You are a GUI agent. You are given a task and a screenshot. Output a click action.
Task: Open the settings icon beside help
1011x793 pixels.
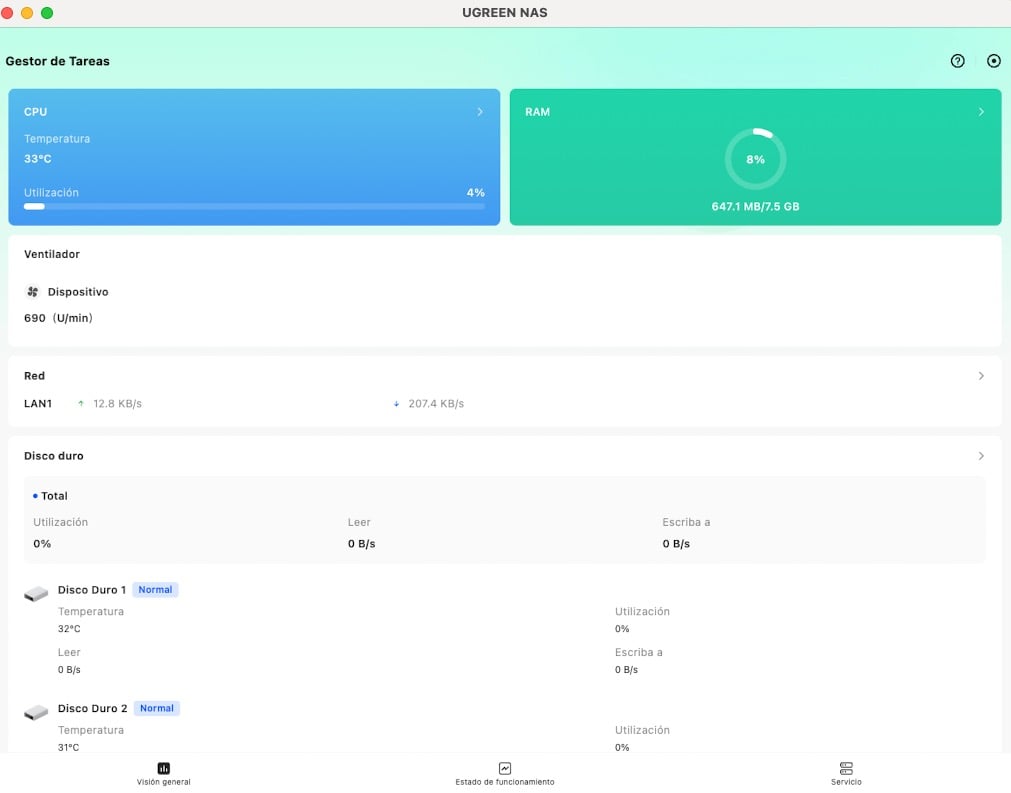[993, 61]
